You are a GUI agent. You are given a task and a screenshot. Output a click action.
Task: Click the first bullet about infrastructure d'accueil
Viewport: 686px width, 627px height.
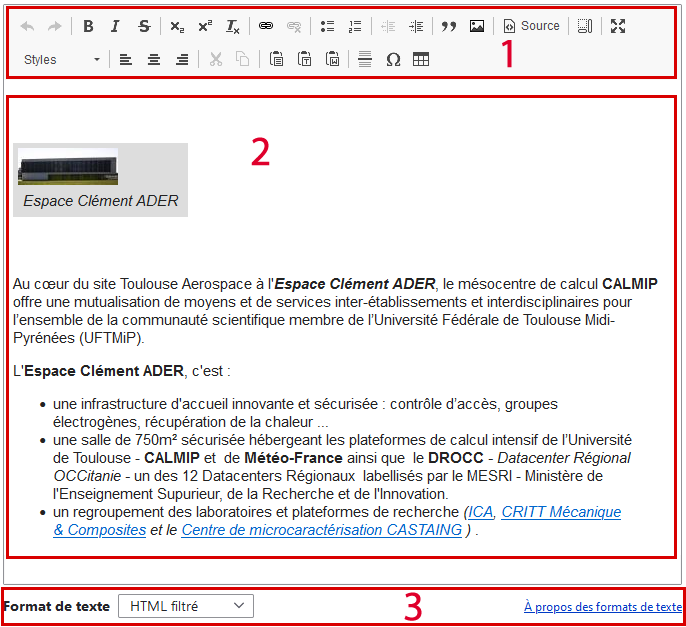click(305, 413)
